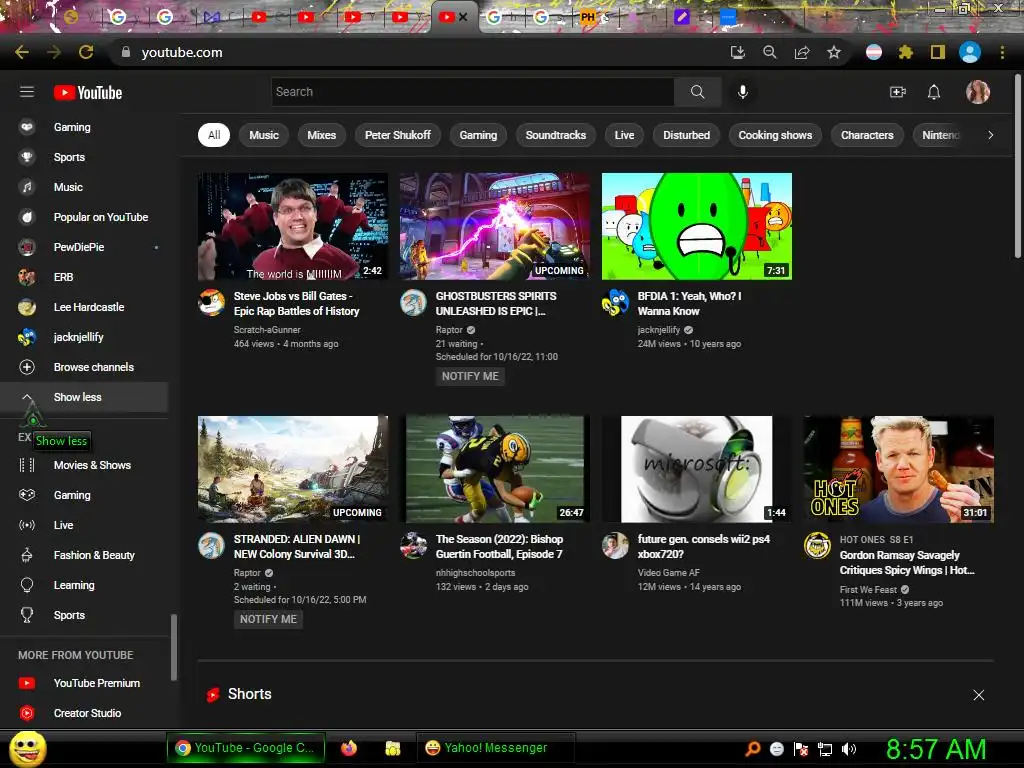Image resolution: width=1024 pixels, height=768 pixels.
Task: Launch Firefox from the taskbar
Action: pos(349,748)
